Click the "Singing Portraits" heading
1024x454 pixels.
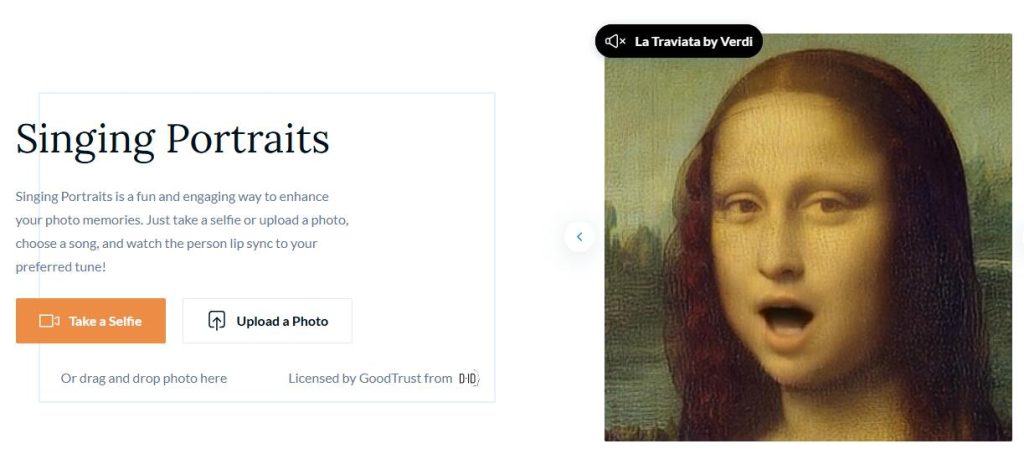[172, 138]
